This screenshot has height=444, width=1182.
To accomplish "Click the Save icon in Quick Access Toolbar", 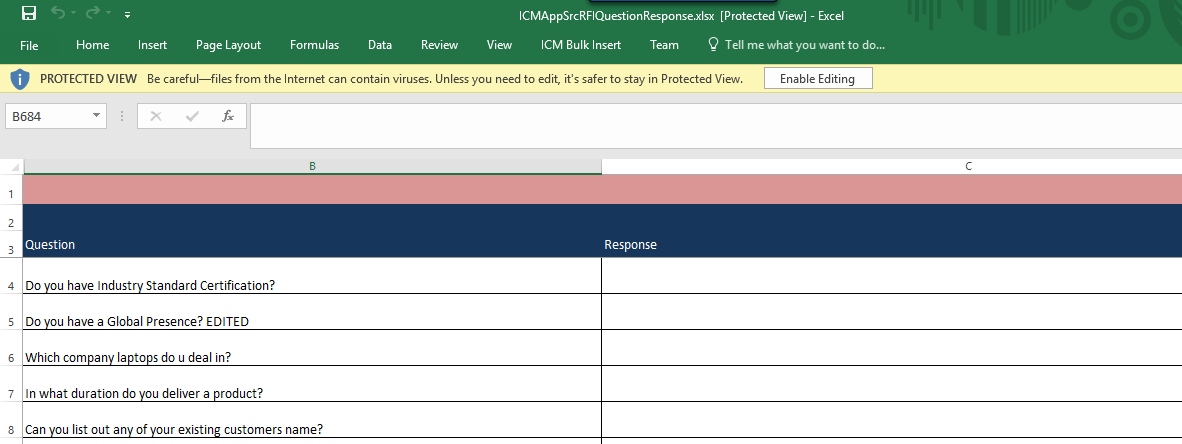I will [29, 14].
